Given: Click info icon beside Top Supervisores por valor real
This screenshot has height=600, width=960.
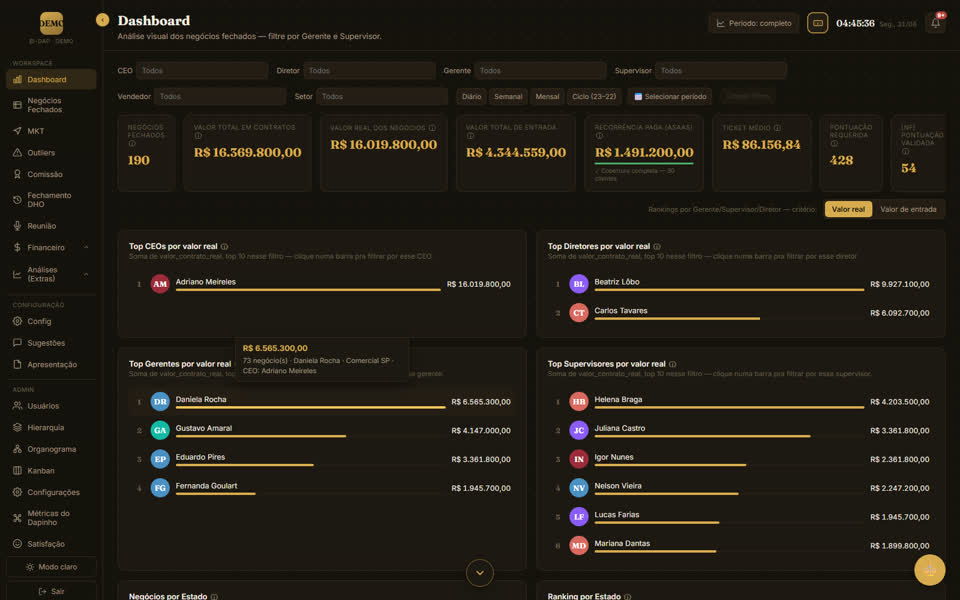Looking at the screenshot, I should [x=672, y=364].
